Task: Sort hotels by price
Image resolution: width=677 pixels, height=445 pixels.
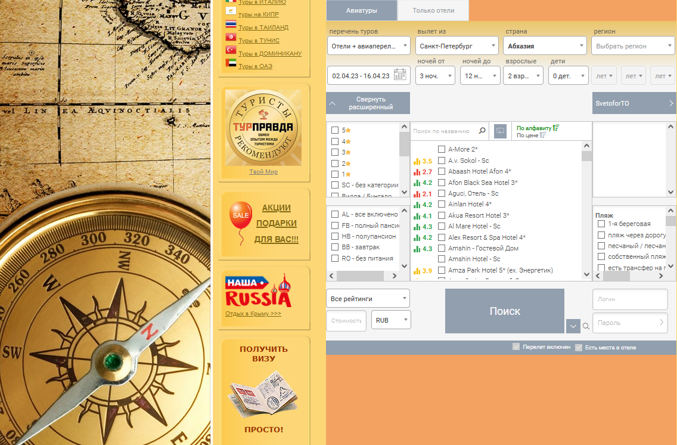Action: (x=531, y=135)
